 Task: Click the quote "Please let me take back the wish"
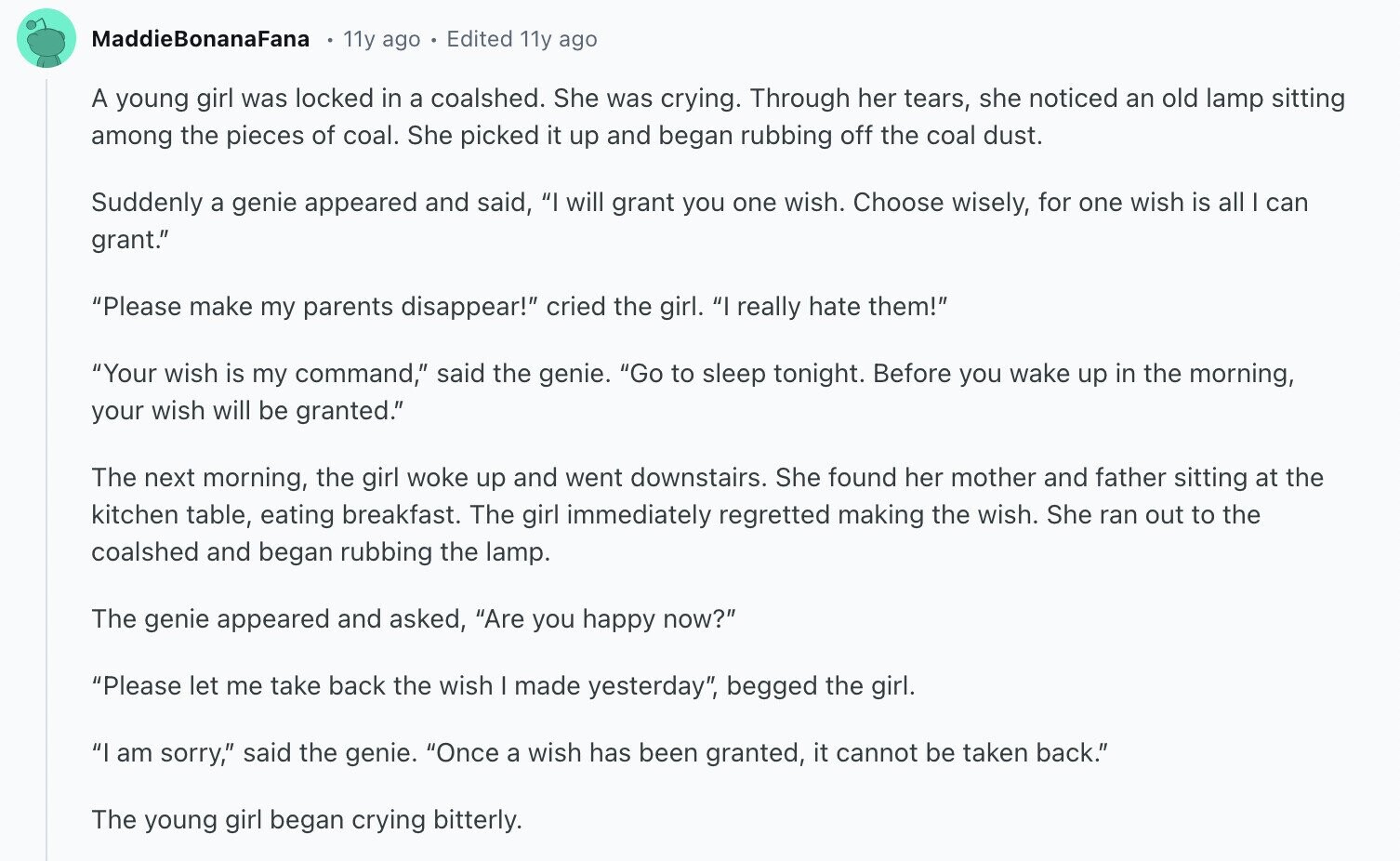(x=292, y=685)
